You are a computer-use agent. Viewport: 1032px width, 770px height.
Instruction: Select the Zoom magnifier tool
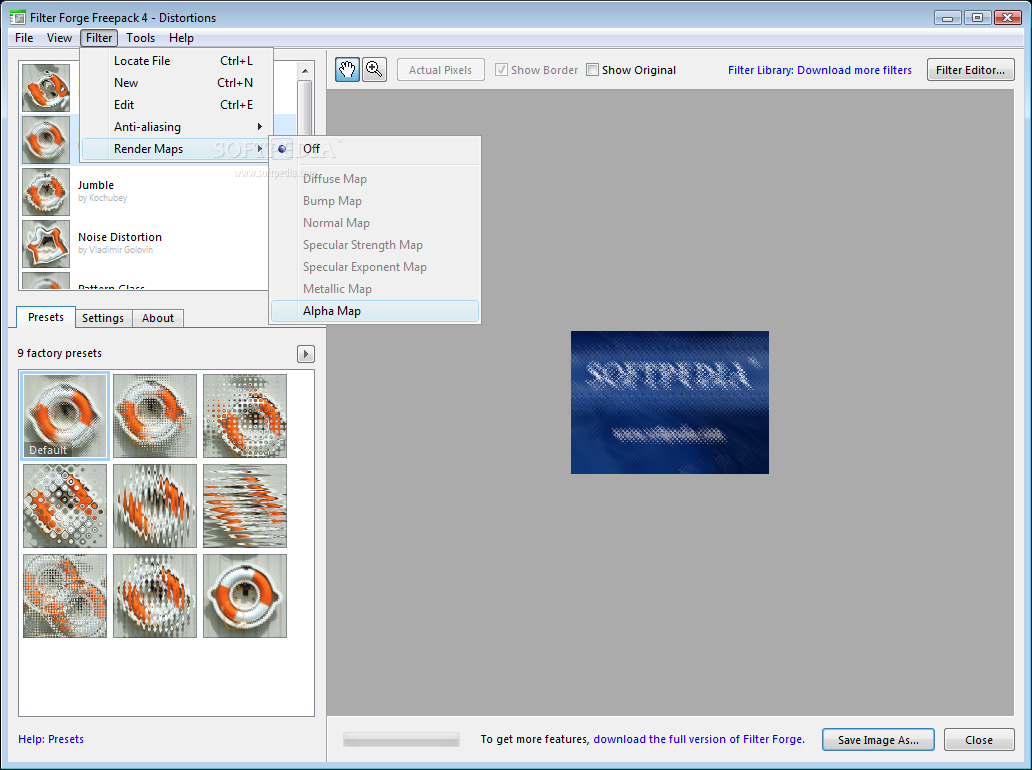374,70
